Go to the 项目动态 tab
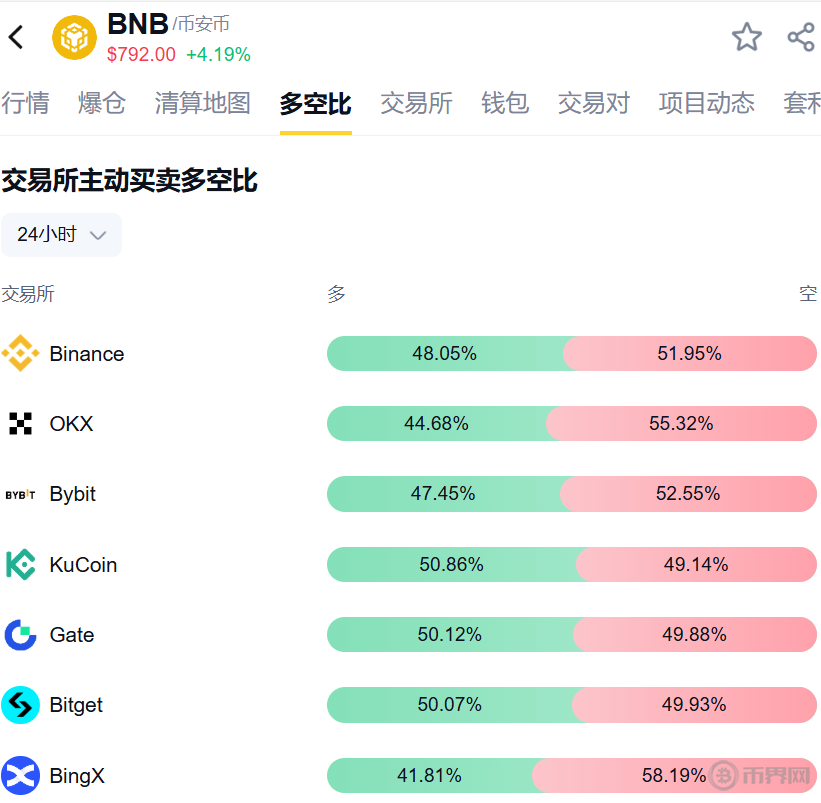821x803 pixels. (x=707, y=103)
